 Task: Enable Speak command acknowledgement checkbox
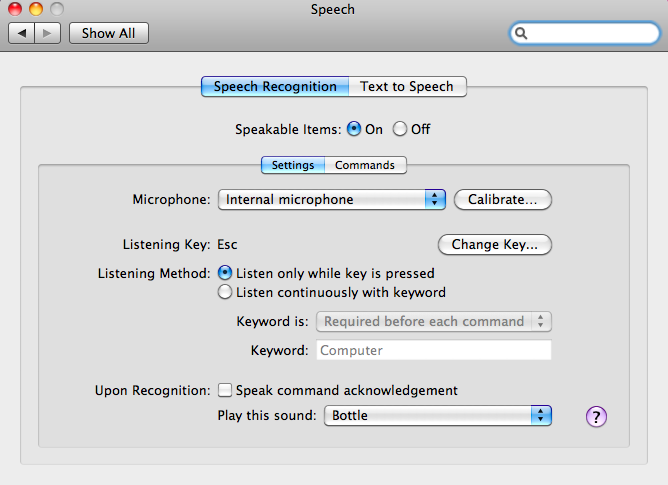(225, 391)
